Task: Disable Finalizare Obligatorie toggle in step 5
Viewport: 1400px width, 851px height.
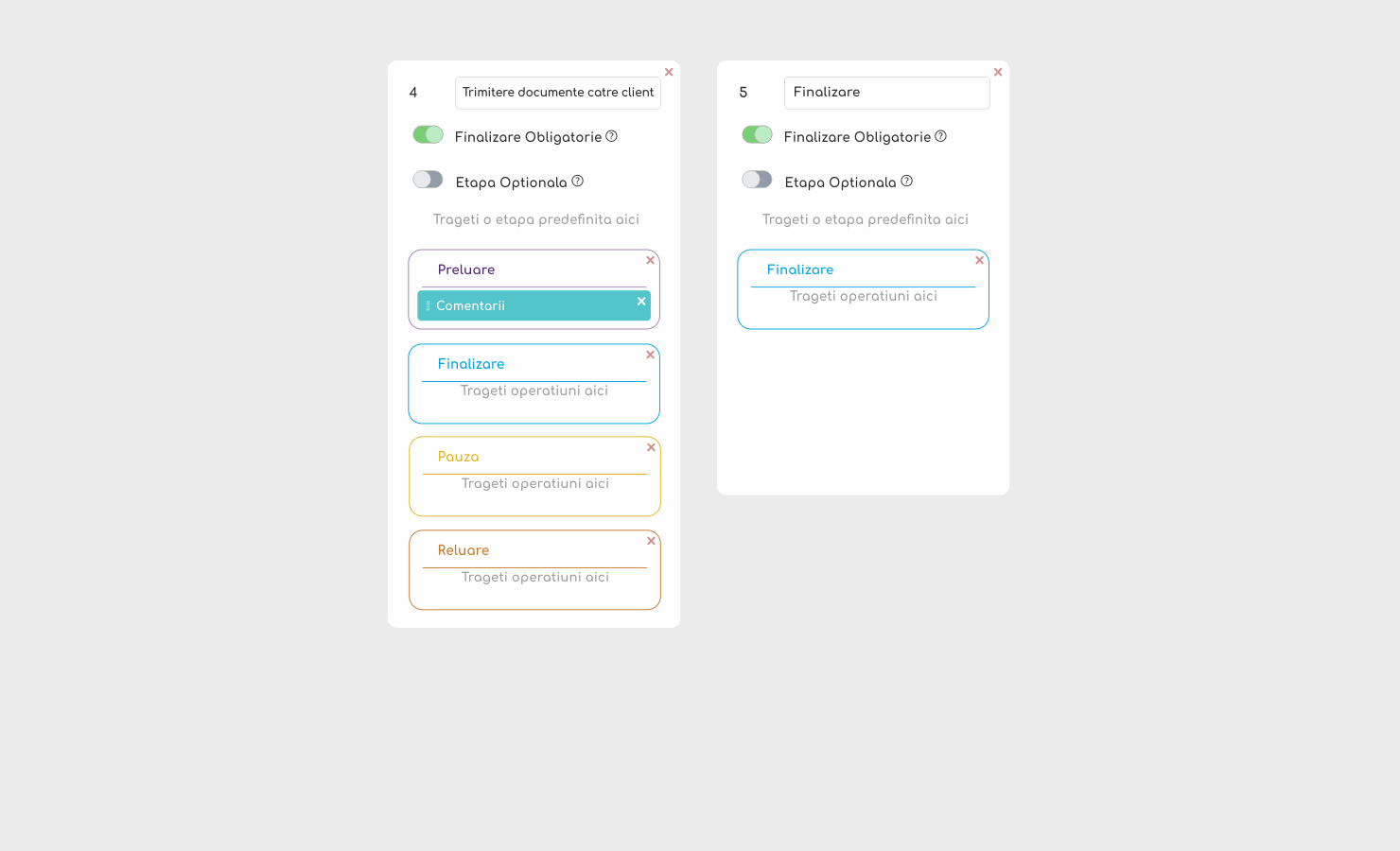Action: pyautogui.click(x=757, y=134)
